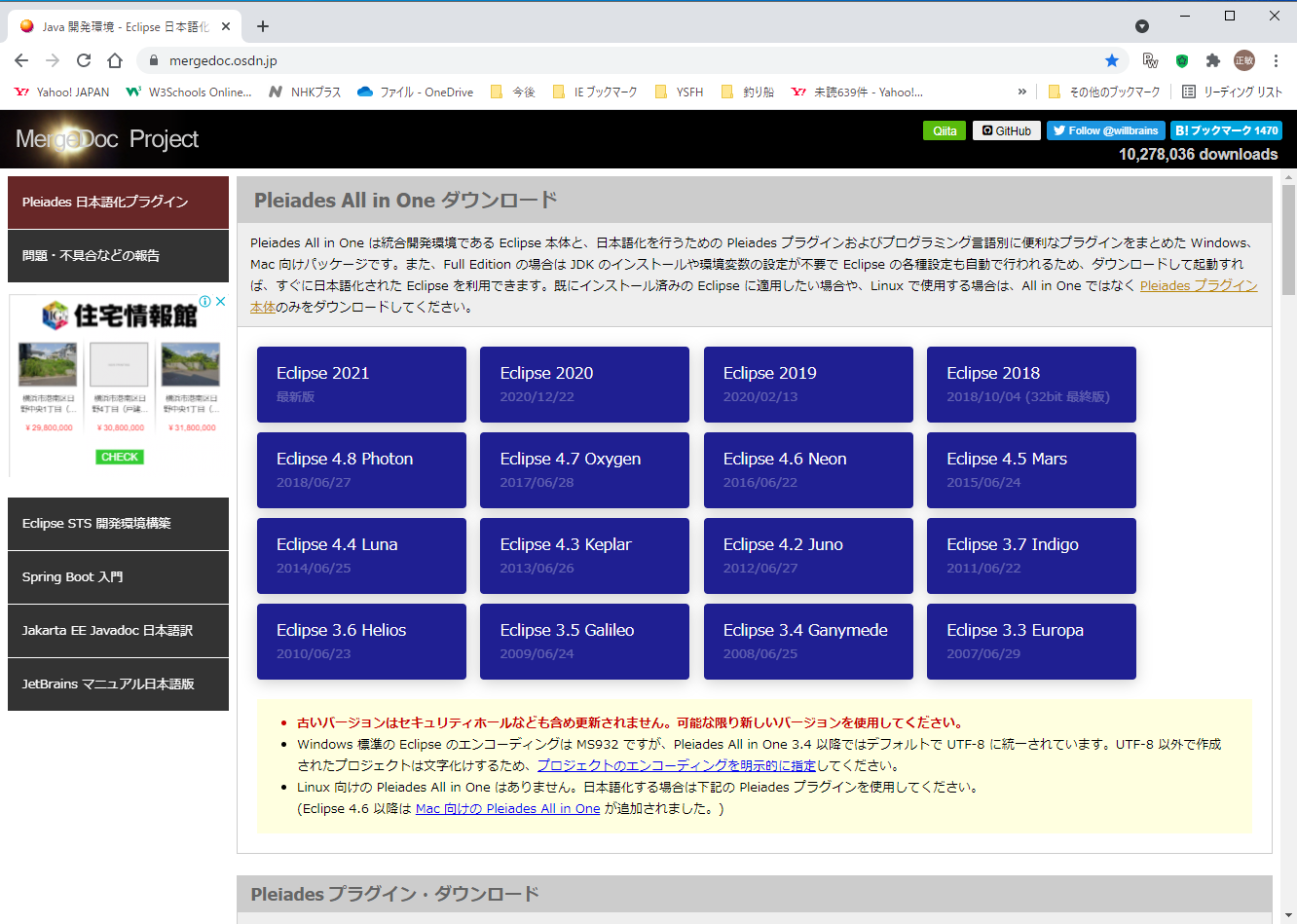Open Eclipse 2018 download tile
Viewport: 1297px width, 924px height.
[1031, 385]
